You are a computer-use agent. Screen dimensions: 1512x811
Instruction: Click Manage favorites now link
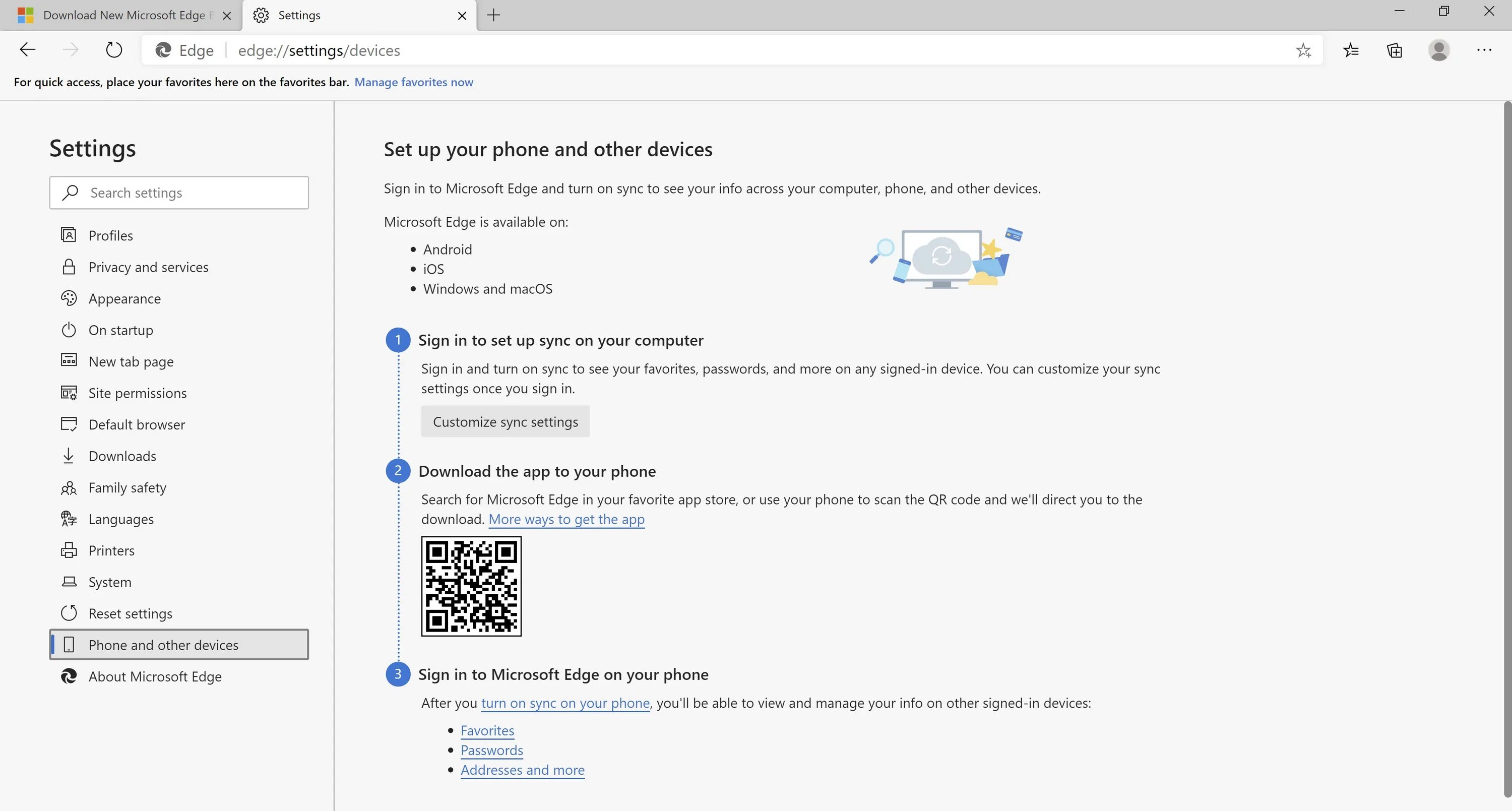pyautogui.click(x=414, y=82)
